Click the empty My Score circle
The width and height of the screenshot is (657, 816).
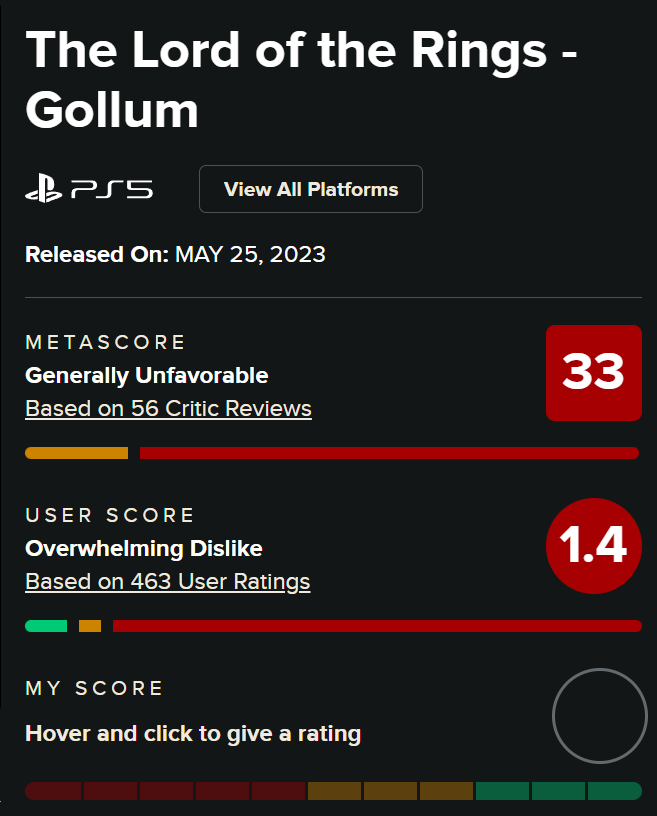tap(600, 716)
